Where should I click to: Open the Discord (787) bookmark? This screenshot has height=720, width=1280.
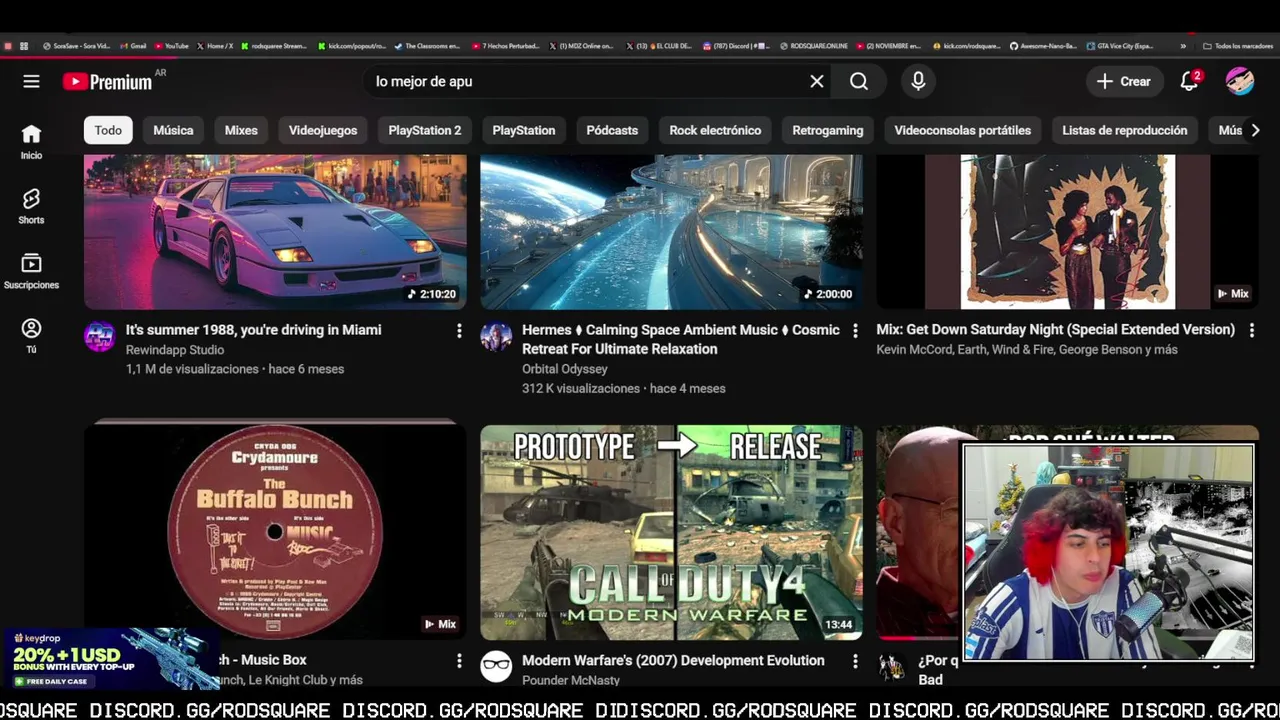click(736, 46)
